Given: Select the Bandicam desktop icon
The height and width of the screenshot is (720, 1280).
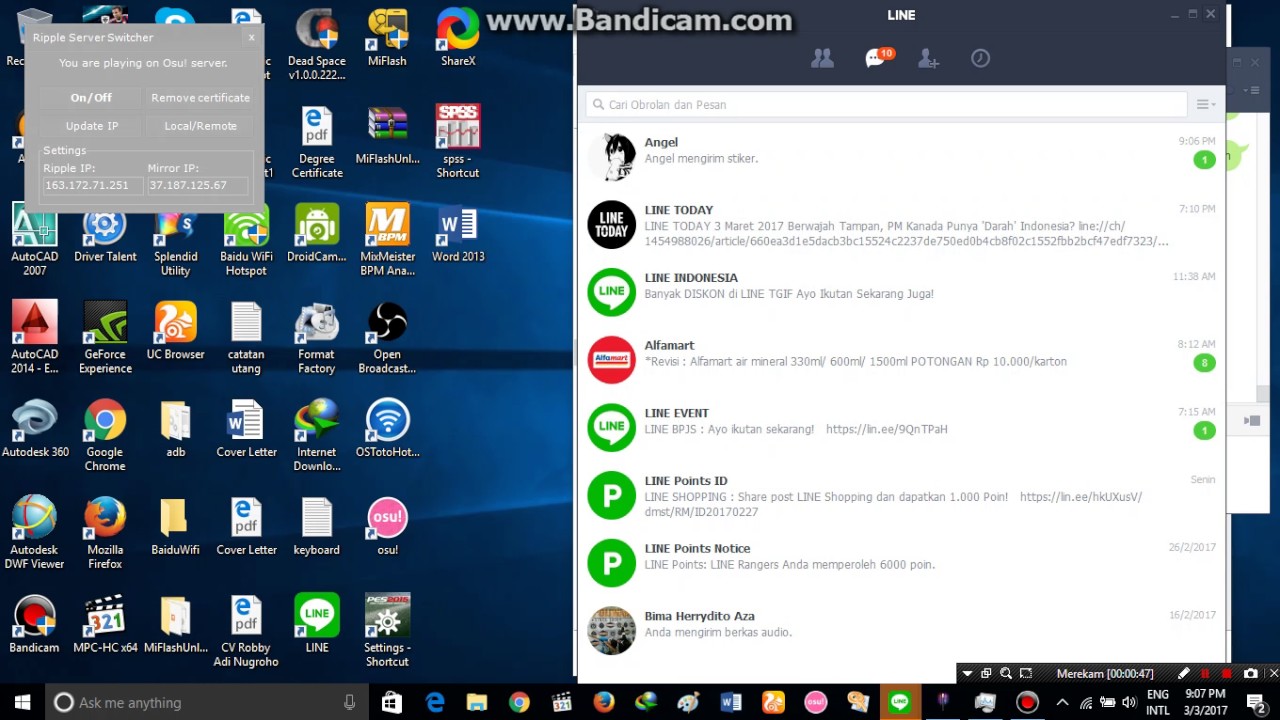Looking at the screenshot, I should click(35, 624).
